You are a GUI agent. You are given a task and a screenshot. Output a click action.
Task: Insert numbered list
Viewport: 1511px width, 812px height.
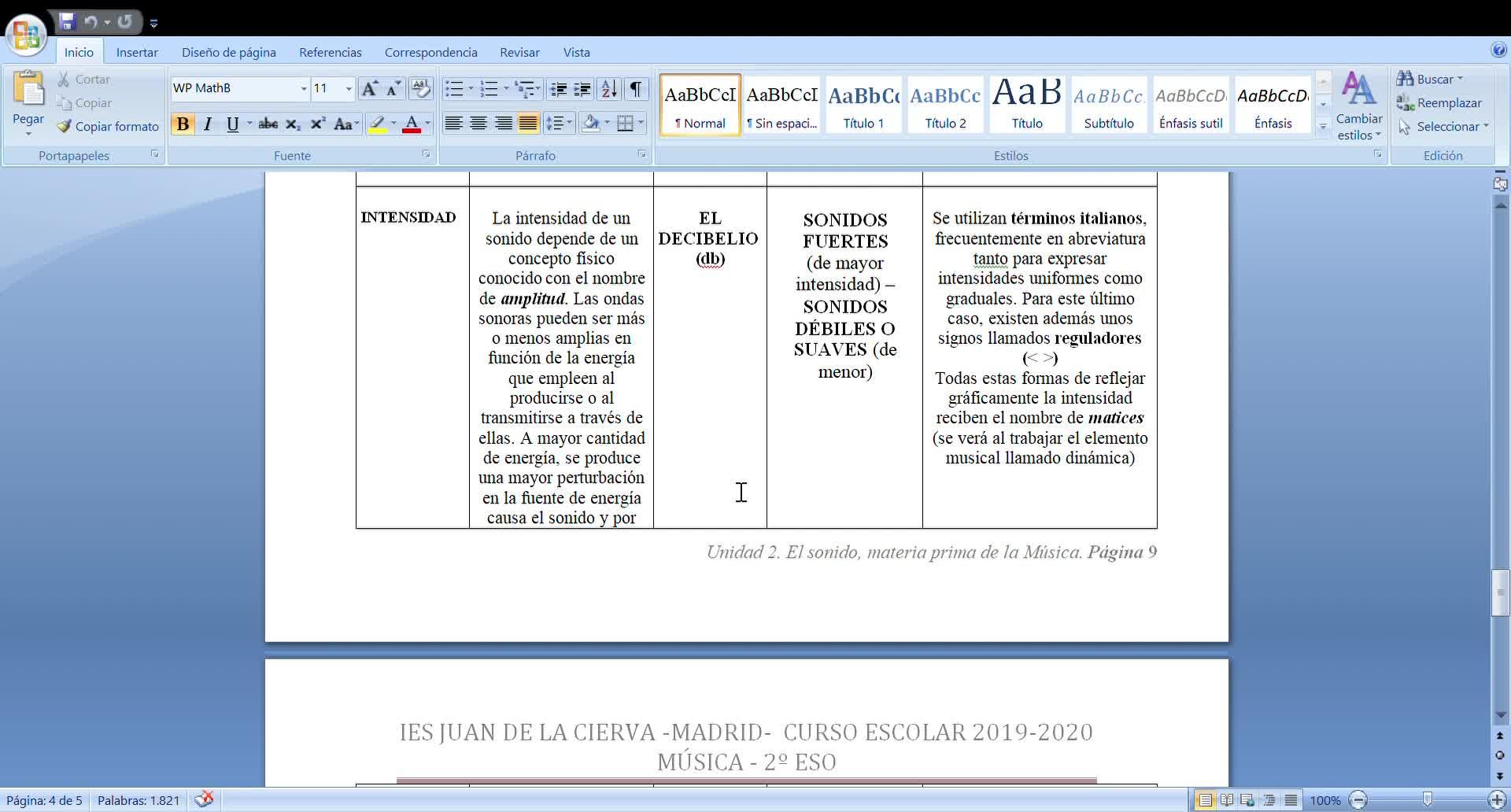click(x=489, y=89)
